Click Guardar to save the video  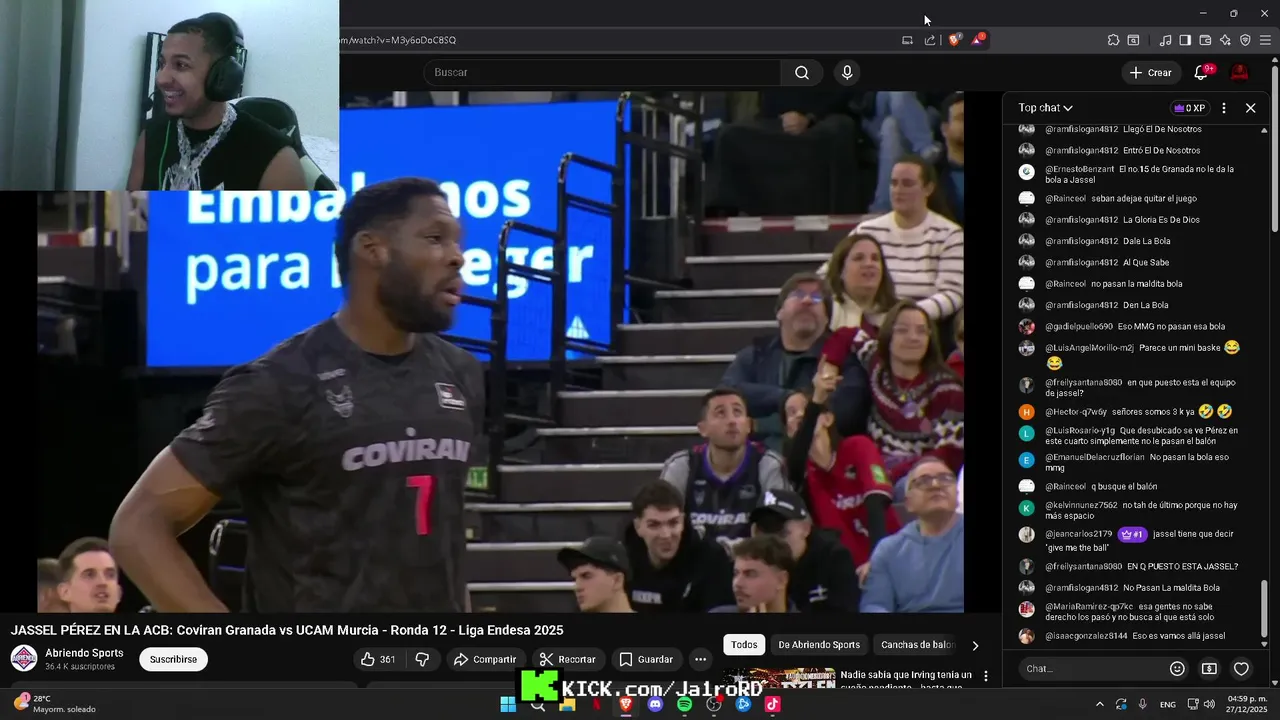(645, 659)
